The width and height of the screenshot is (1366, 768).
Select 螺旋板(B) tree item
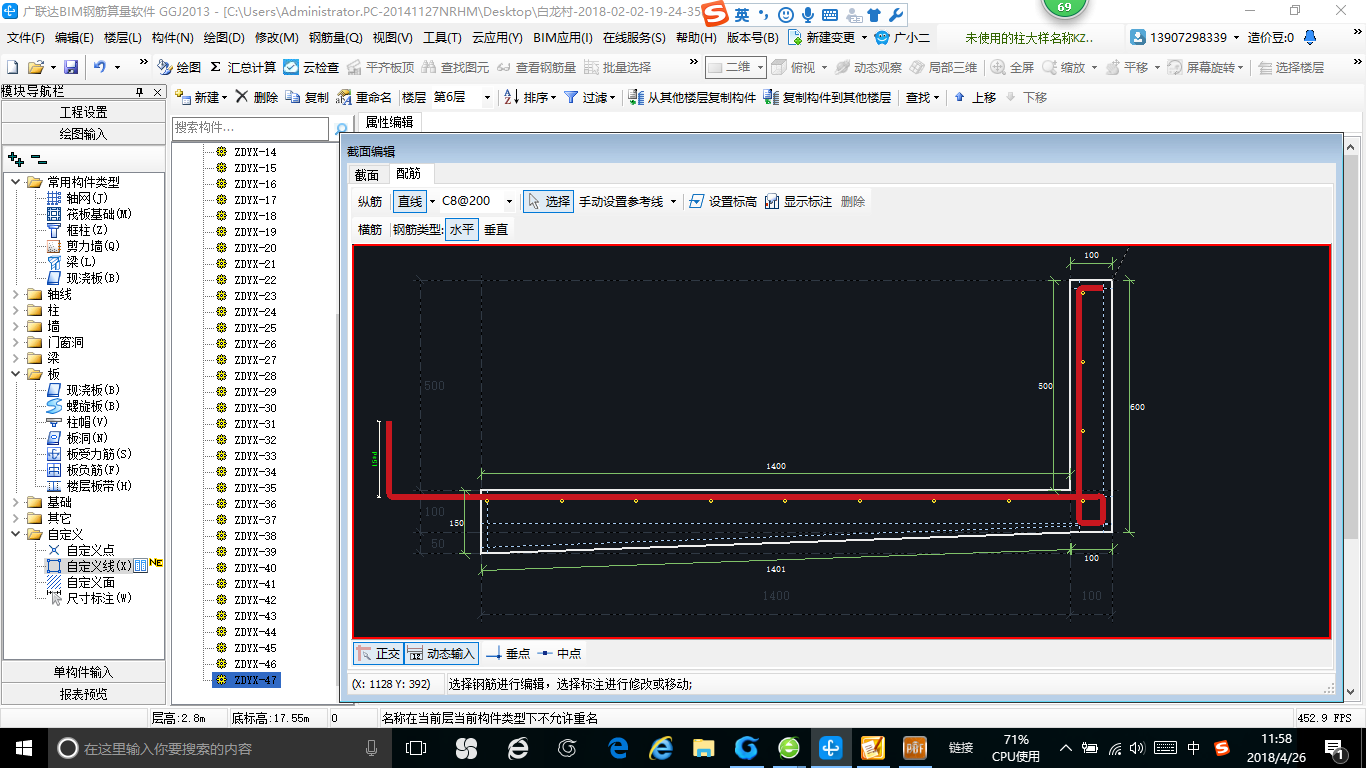click(84, 406)
